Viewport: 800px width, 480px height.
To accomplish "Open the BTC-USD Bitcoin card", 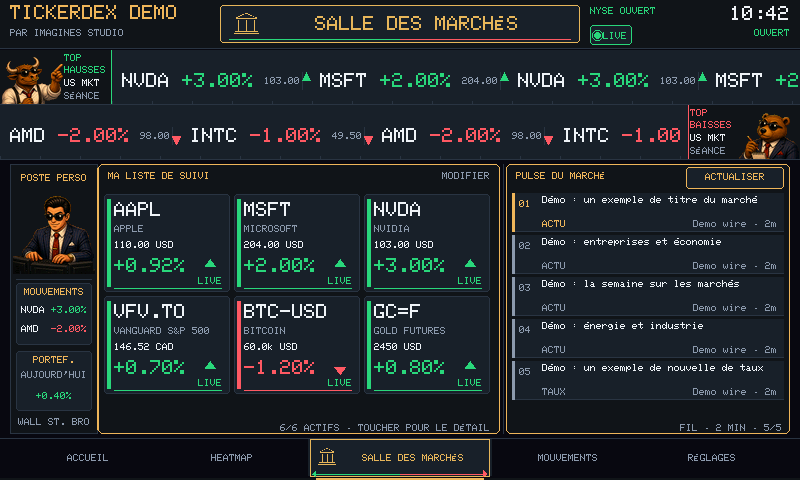I will [297, 345].
